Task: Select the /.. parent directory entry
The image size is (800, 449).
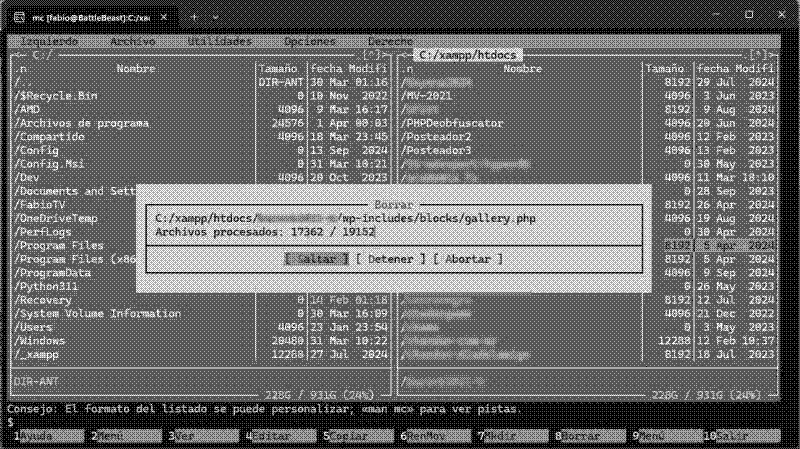Action: click(x=23, y=82)
